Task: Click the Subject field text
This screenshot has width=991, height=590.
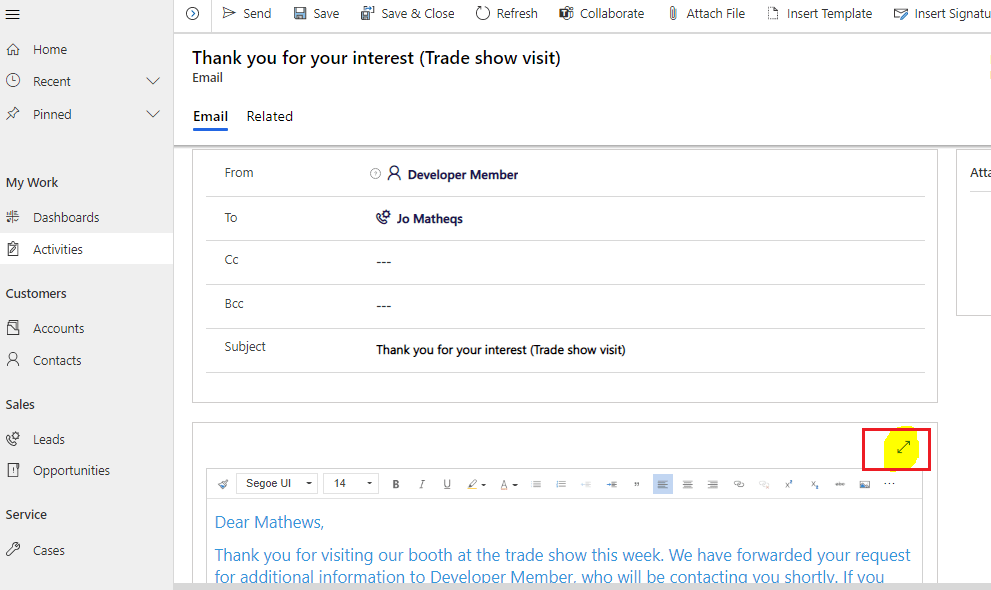Action: coord(500,350)
